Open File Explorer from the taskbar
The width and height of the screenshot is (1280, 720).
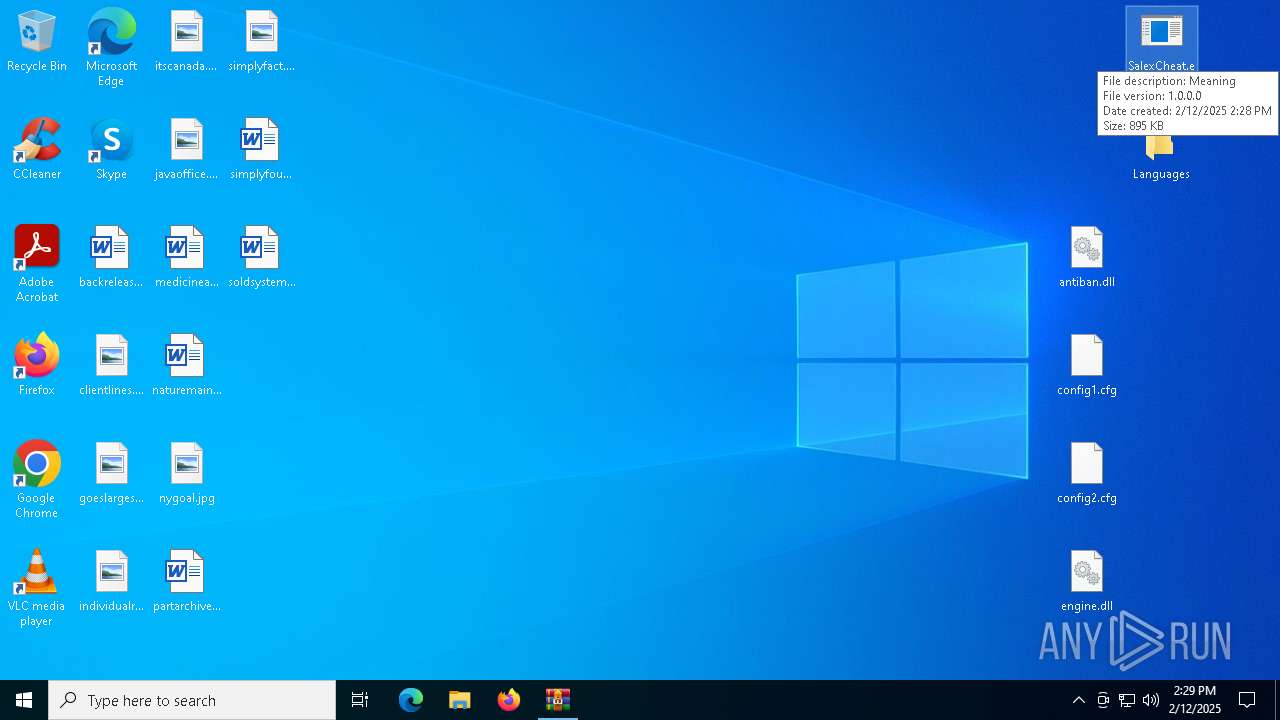coord(460,700)
